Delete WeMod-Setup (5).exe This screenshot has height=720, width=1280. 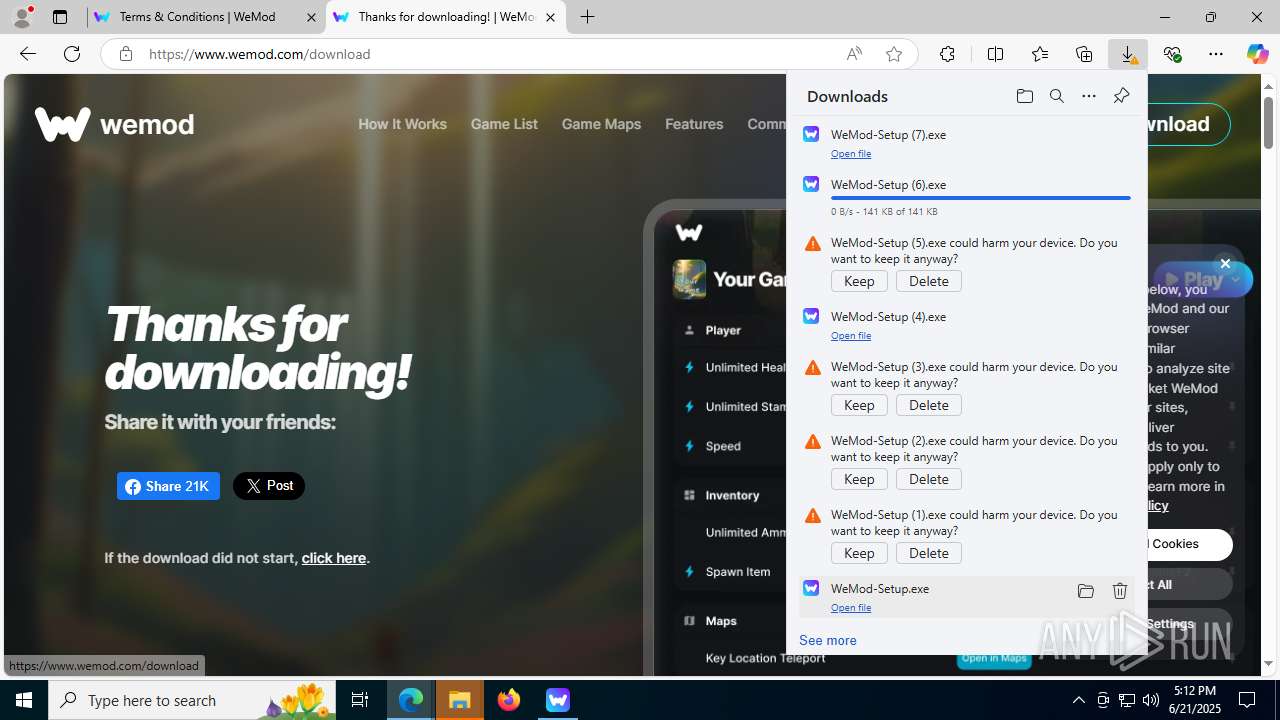[x=929, y=281]
